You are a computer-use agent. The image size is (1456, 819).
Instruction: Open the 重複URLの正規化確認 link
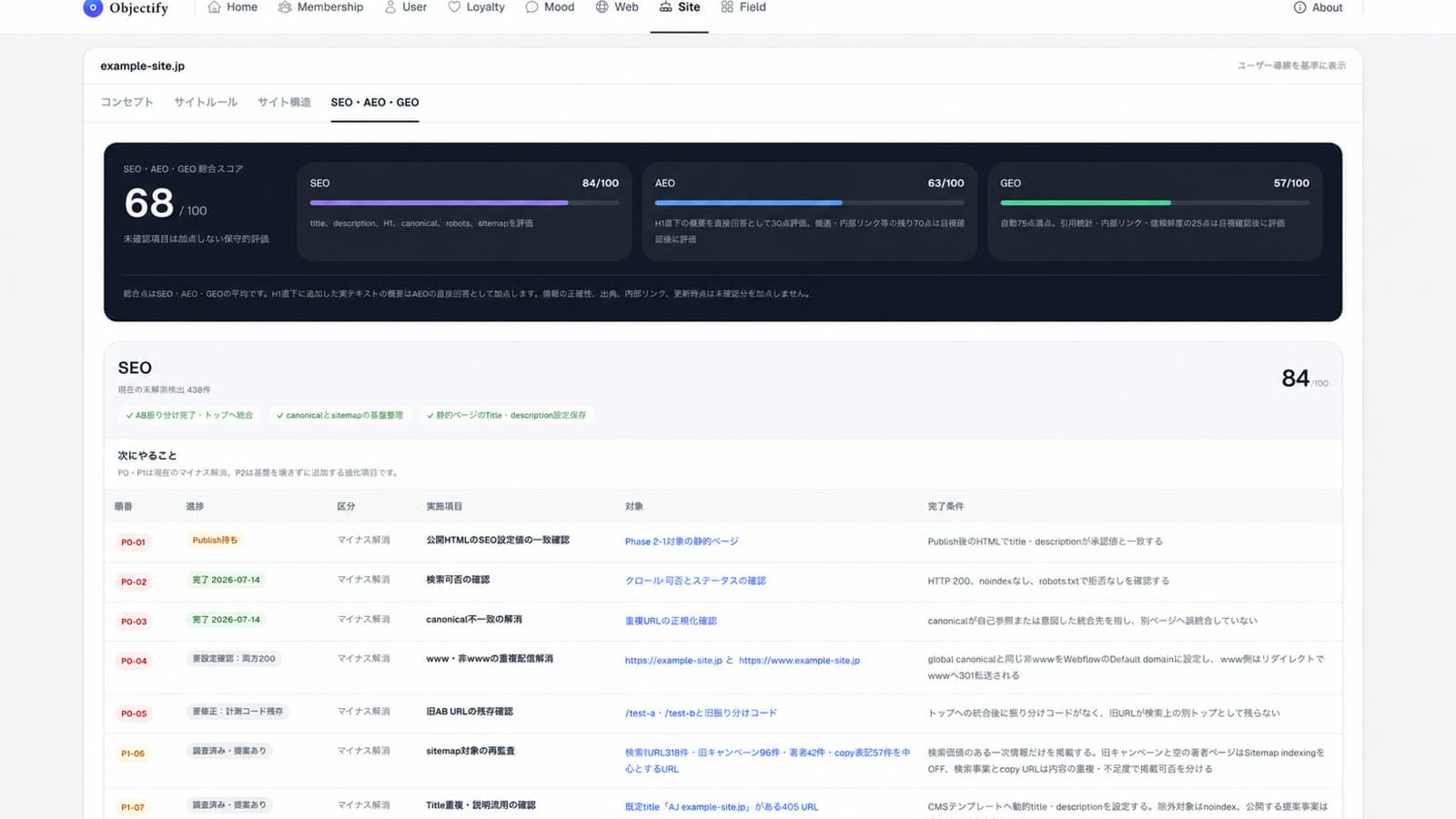click(671, 621)
